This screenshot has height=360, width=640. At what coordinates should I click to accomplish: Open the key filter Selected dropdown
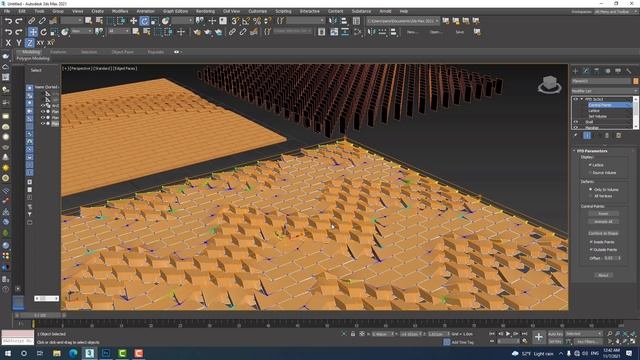point(584,334)
